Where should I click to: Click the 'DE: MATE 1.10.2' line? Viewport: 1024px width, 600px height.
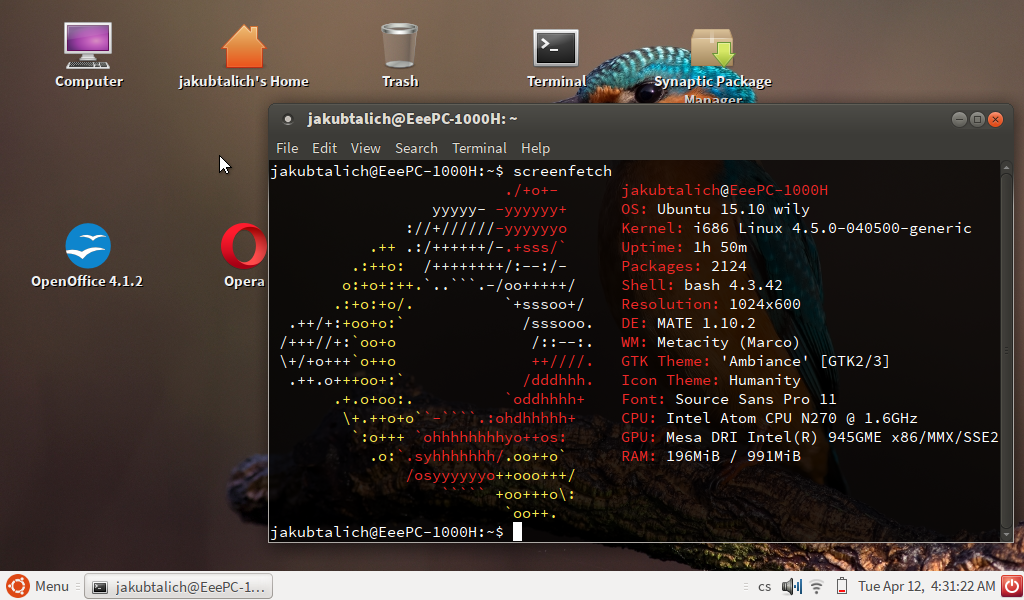tap(688, 323)
